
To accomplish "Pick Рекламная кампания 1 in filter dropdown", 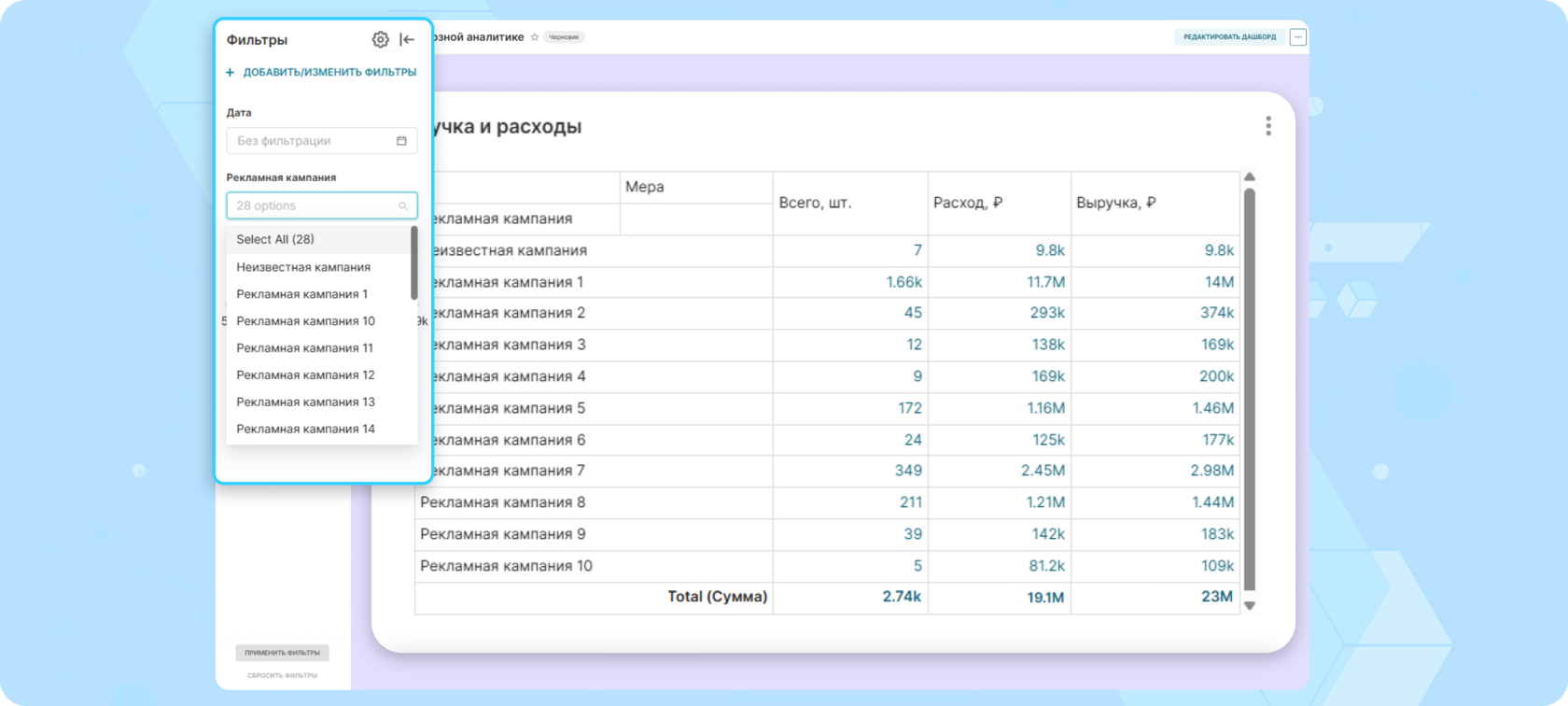I will coord(318,294).
